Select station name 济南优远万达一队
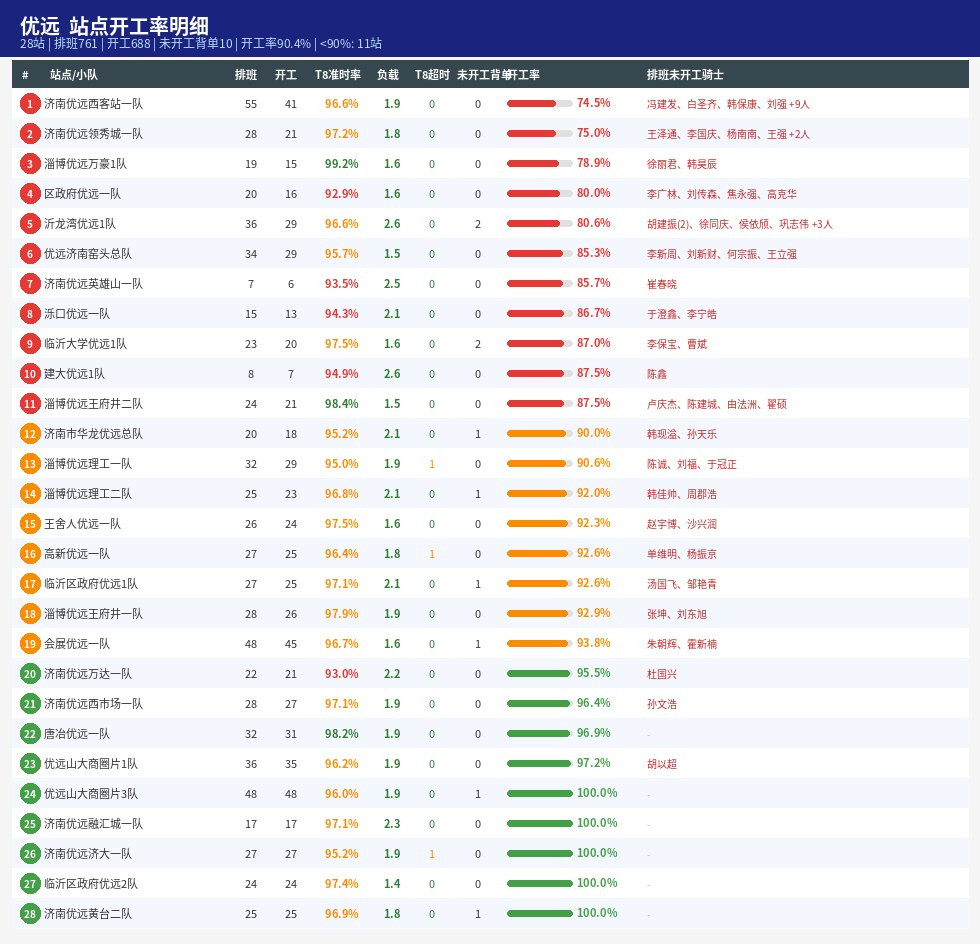This screenshot has width=980, height=944. pos(88,674)
